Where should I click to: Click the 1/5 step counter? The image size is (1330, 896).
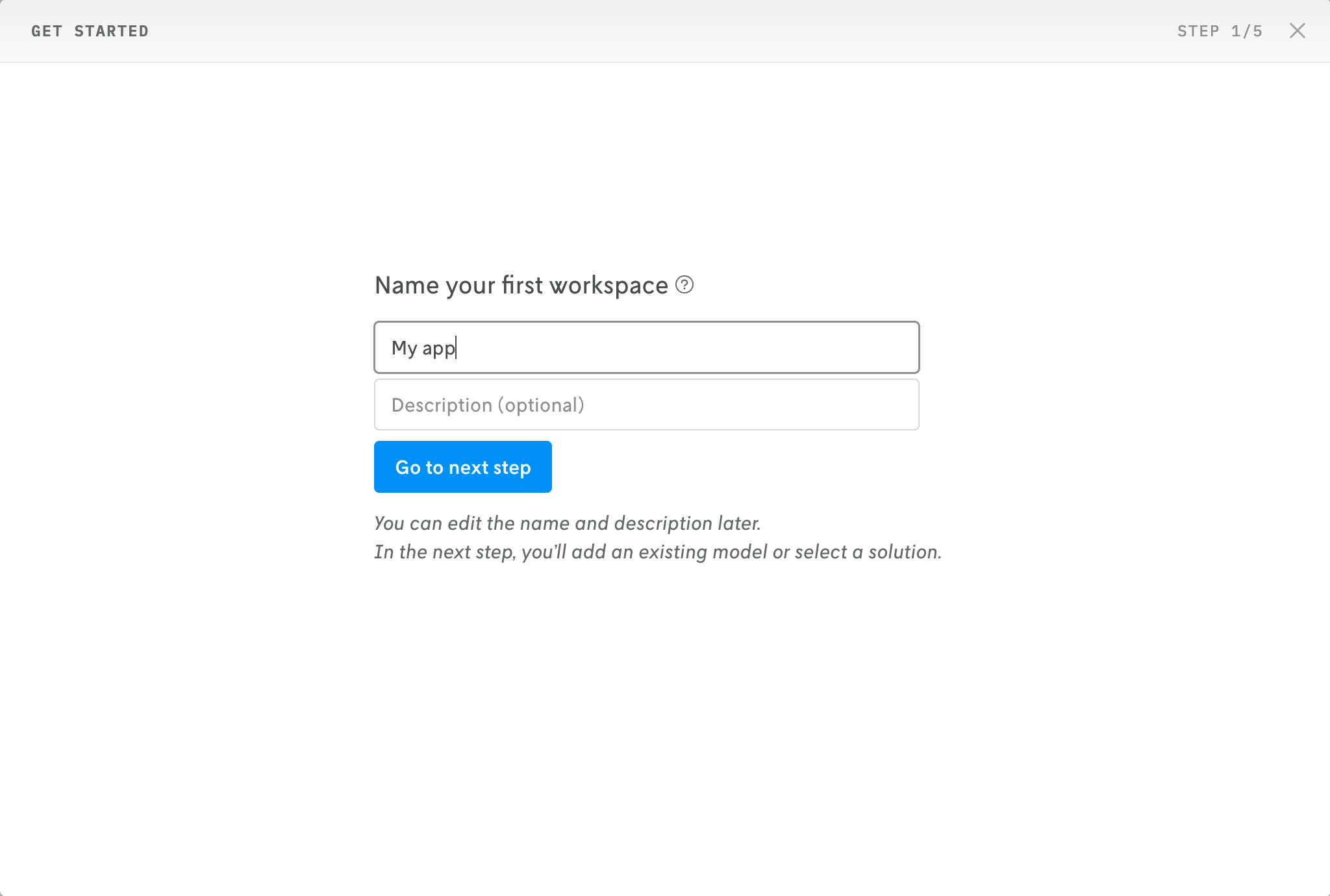(1247, 31)
